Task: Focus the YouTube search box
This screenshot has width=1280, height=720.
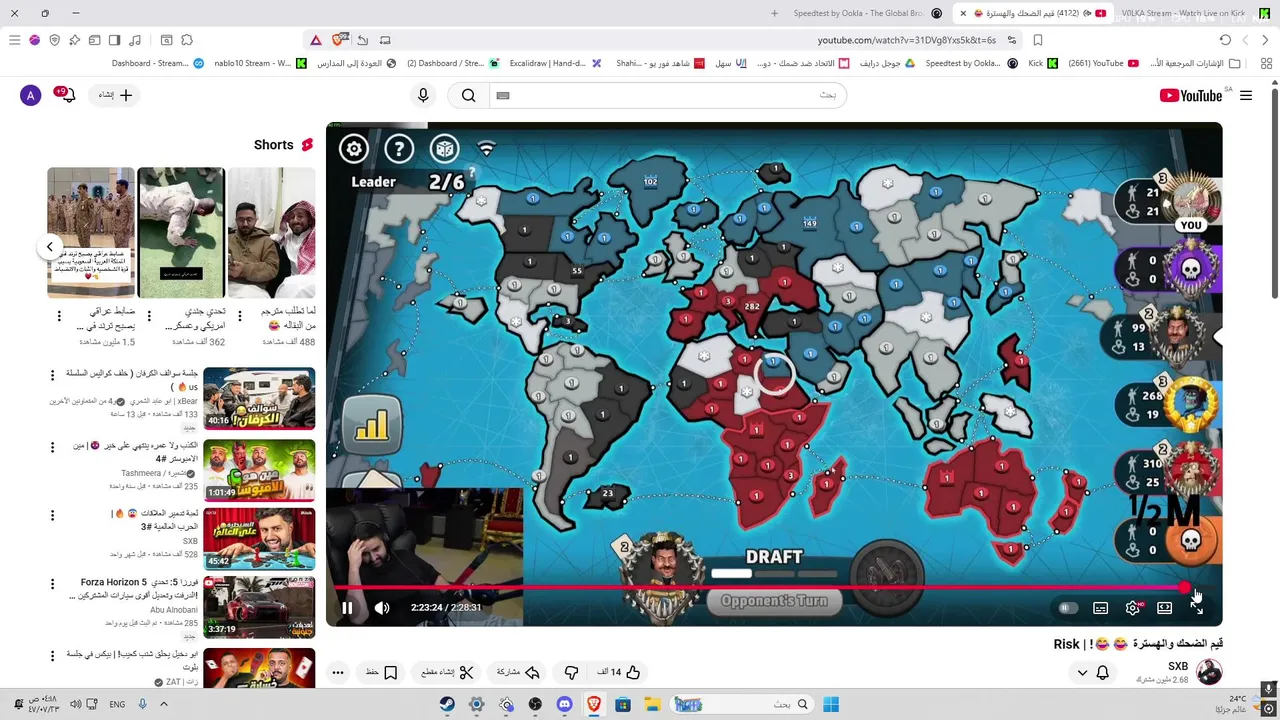Action: (x=670, y=95)
